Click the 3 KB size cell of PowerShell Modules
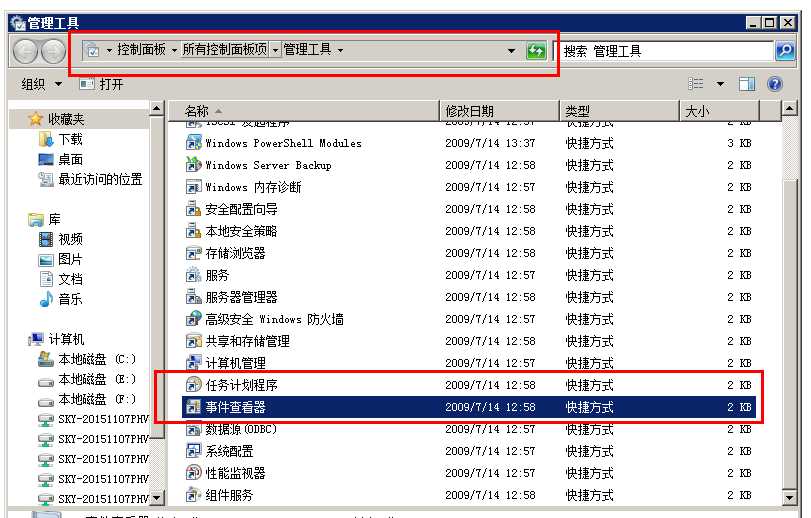Image resolution: width=811 pixels, height=518 pixels. coord(739,143)
